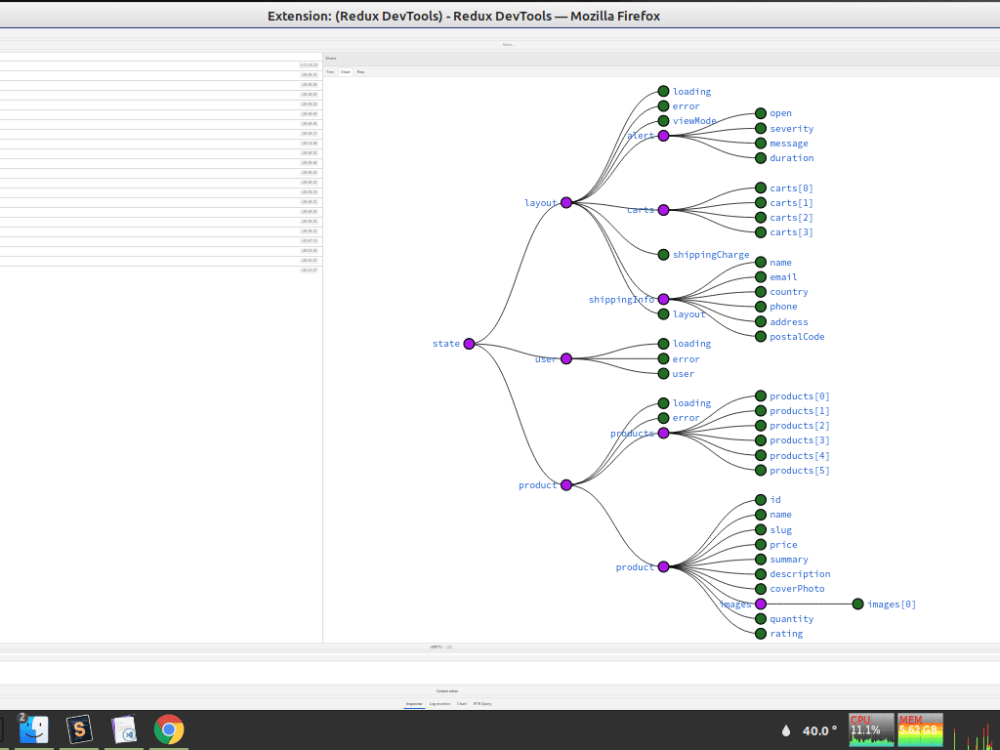Select the description node

pyautogui.click(x=760, y=574)
